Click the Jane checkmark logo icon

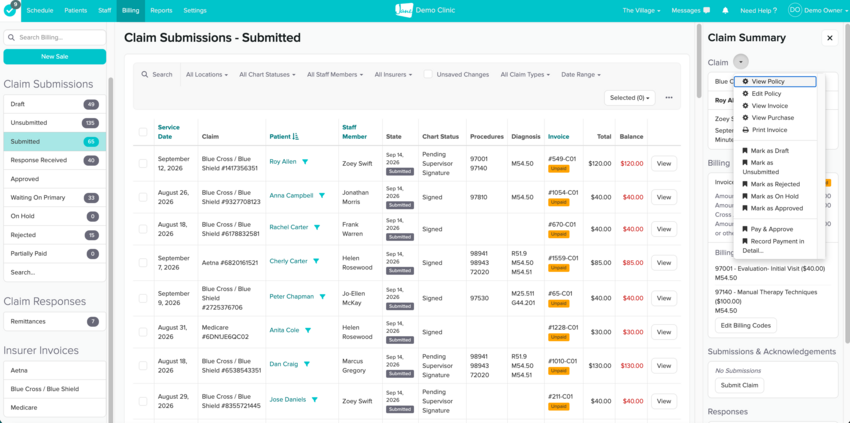pyautogui.click(x=10, y=10)
